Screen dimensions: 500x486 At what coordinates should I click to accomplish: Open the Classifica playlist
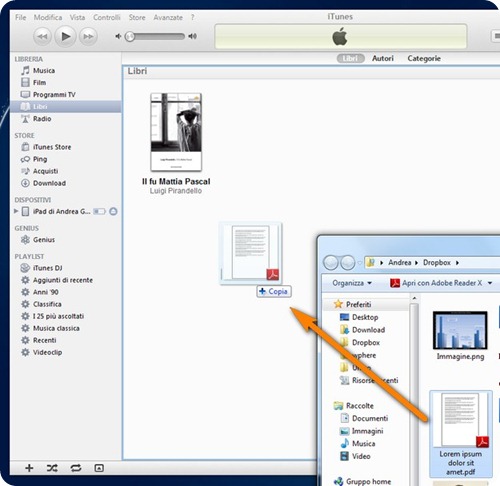click(x=47, y=304)
